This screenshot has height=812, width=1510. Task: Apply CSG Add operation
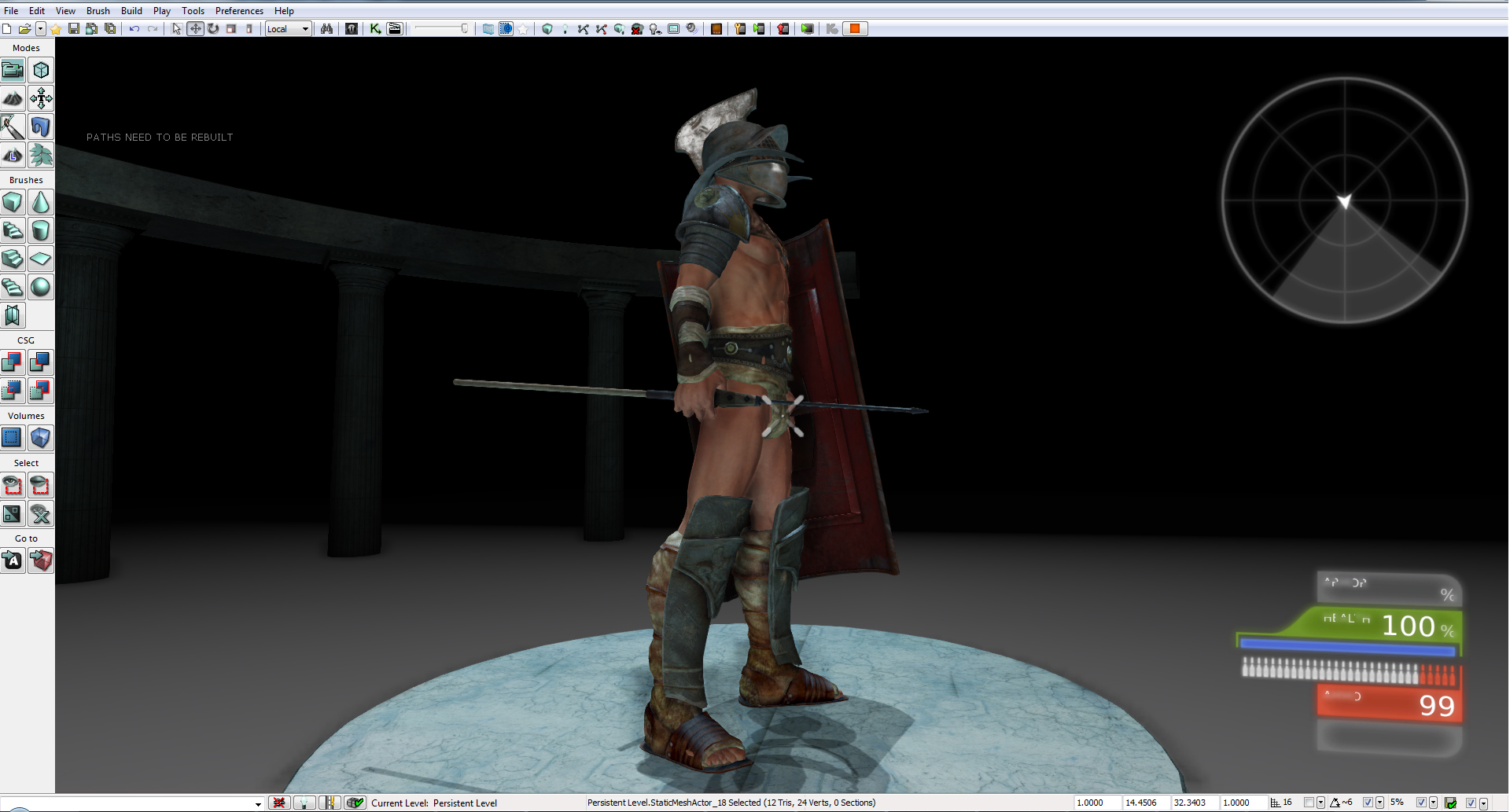click(13, 363)
